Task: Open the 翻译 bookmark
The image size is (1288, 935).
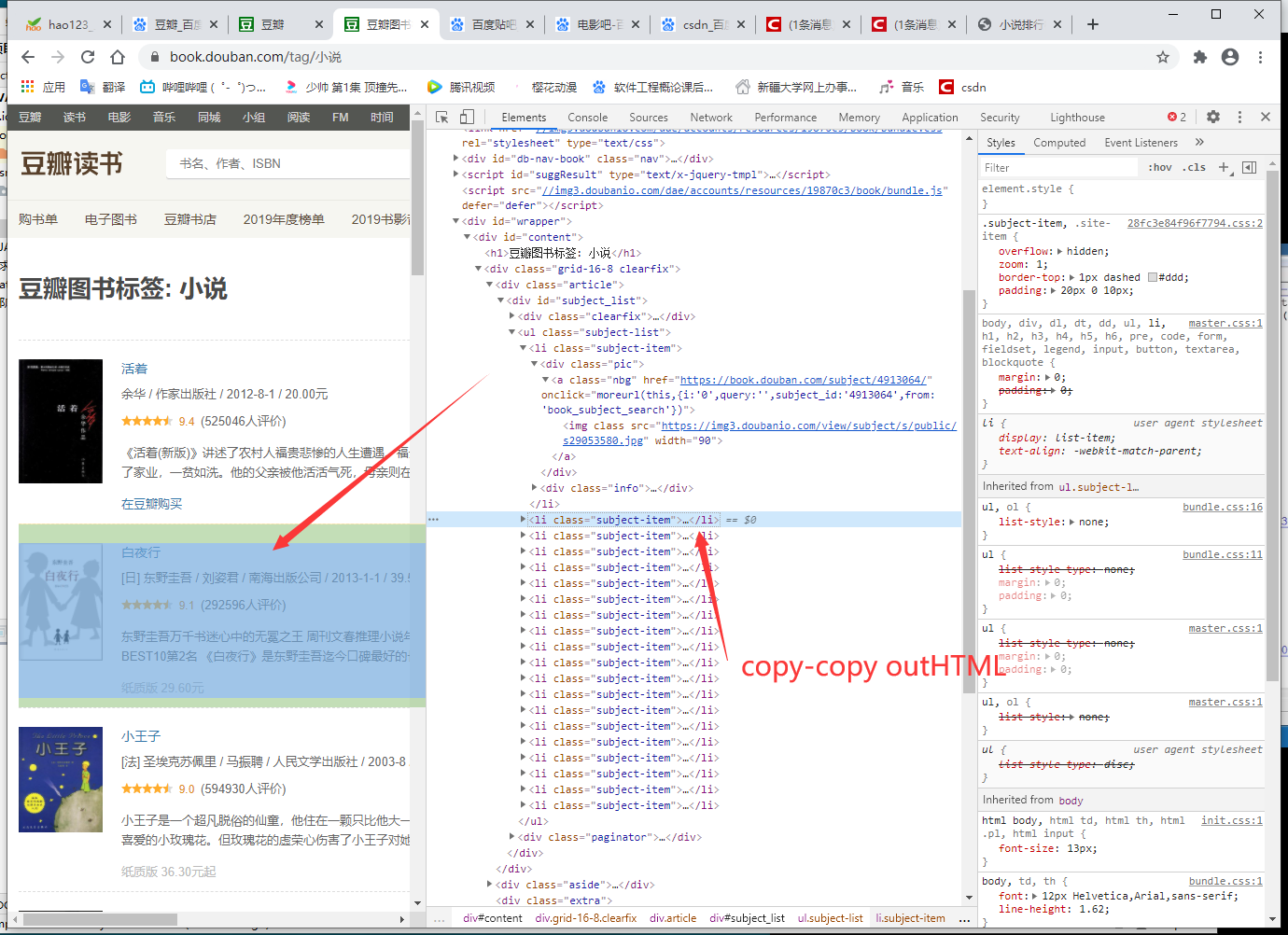Action: click(x=103, y=87)
